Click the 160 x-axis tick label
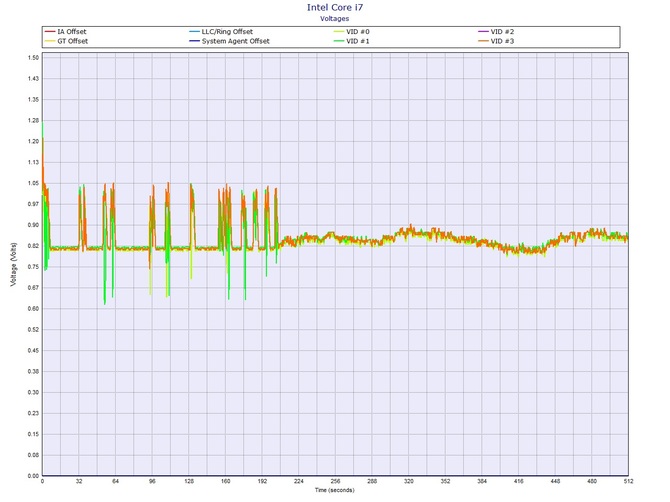The height and width of the screenshot is (502, 670). (x=226, y=481)
